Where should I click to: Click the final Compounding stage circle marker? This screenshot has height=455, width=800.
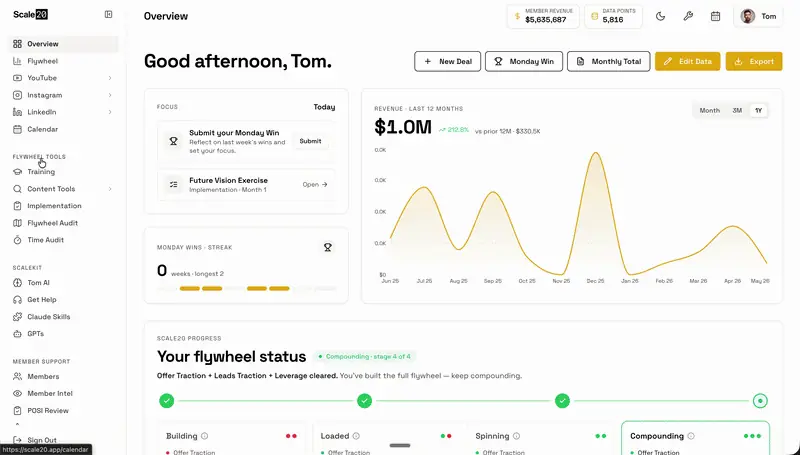(x=760, y=401)
